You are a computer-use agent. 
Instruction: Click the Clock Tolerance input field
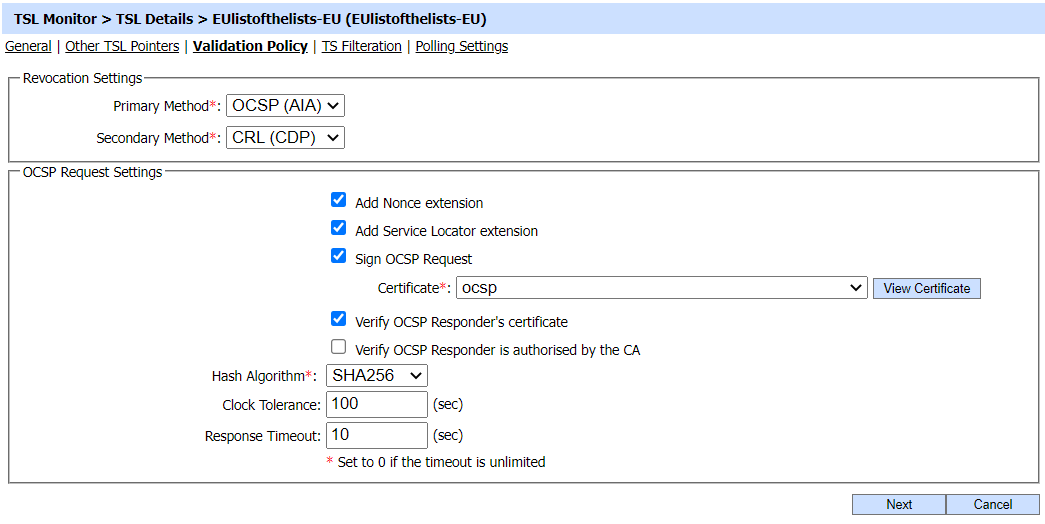pos(377,405)
